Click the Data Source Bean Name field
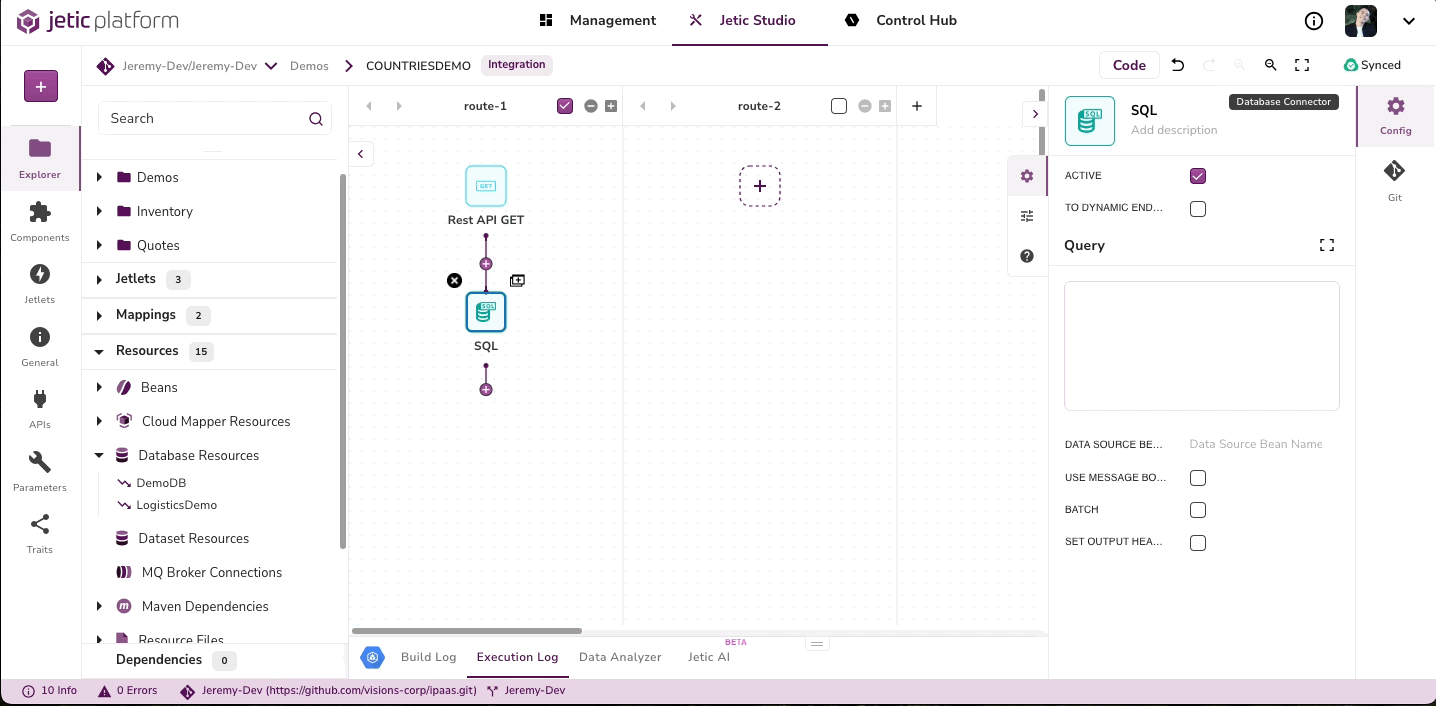1436x706 pixels. 1262,444
